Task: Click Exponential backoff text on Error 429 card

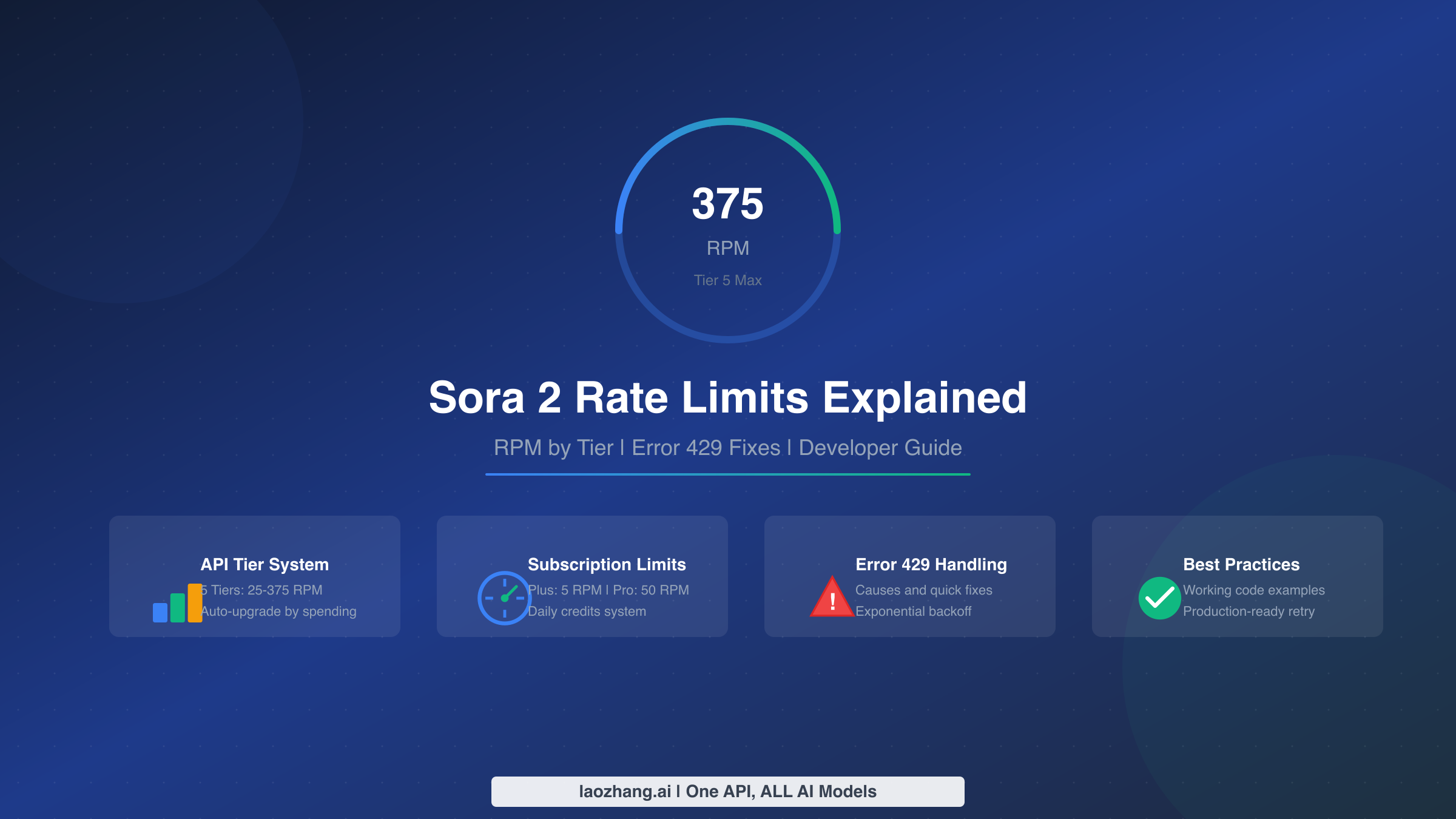Action: pyautogui.click(x=914, y=612)
